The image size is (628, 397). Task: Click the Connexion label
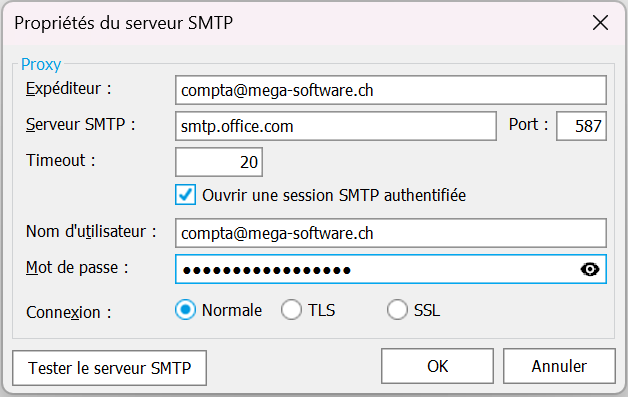tap(68, 312)
